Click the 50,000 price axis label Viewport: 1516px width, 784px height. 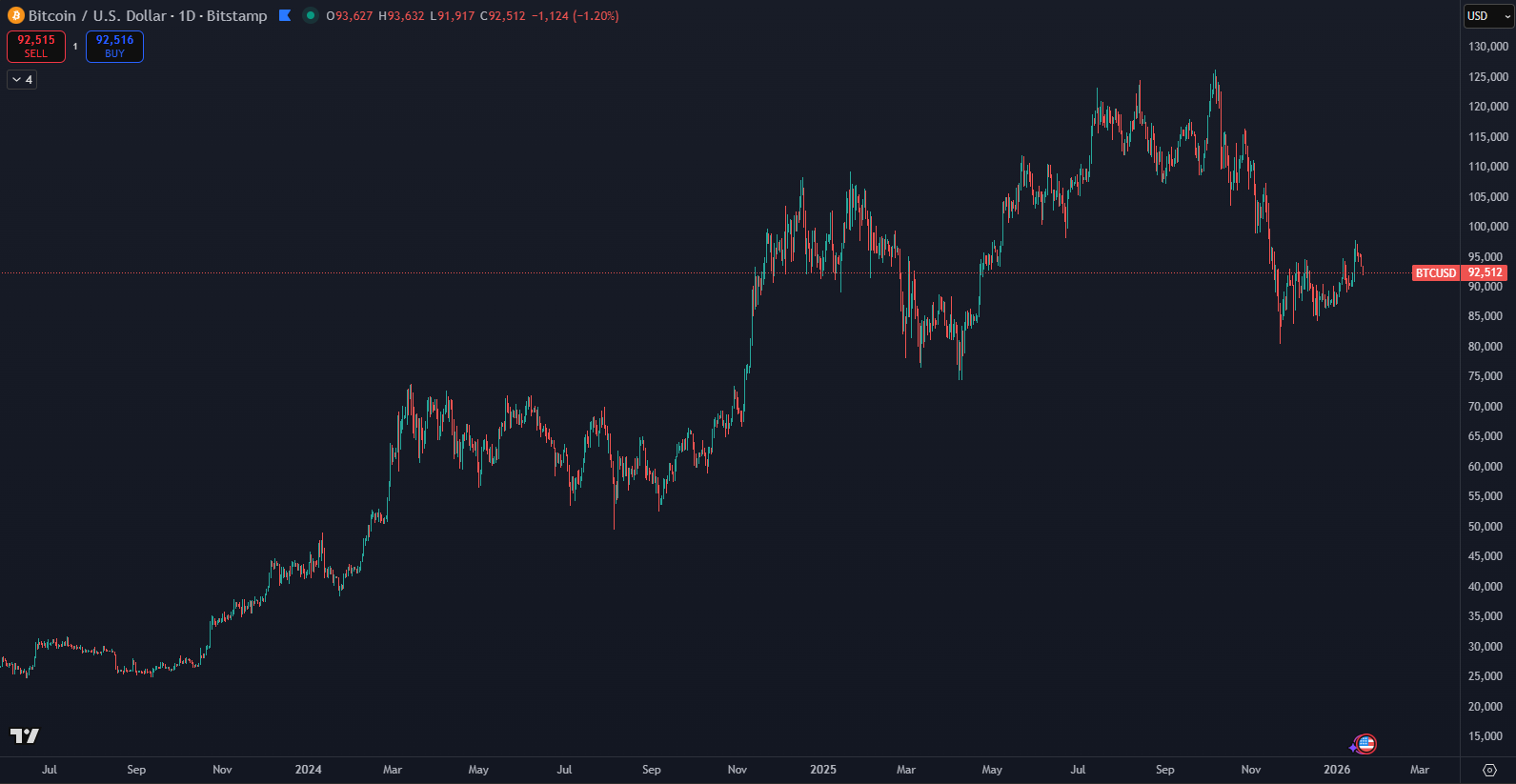1486,527
